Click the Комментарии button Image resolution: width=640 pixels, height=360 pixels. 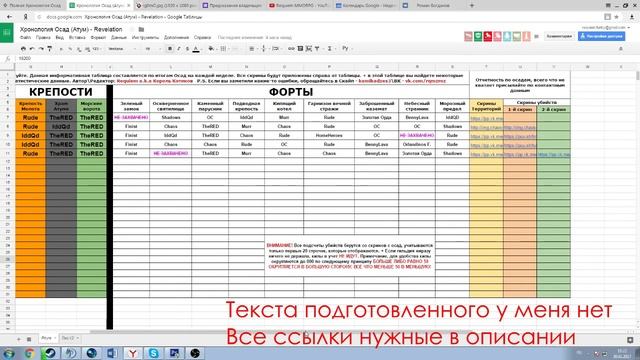(x=559, y=36)
